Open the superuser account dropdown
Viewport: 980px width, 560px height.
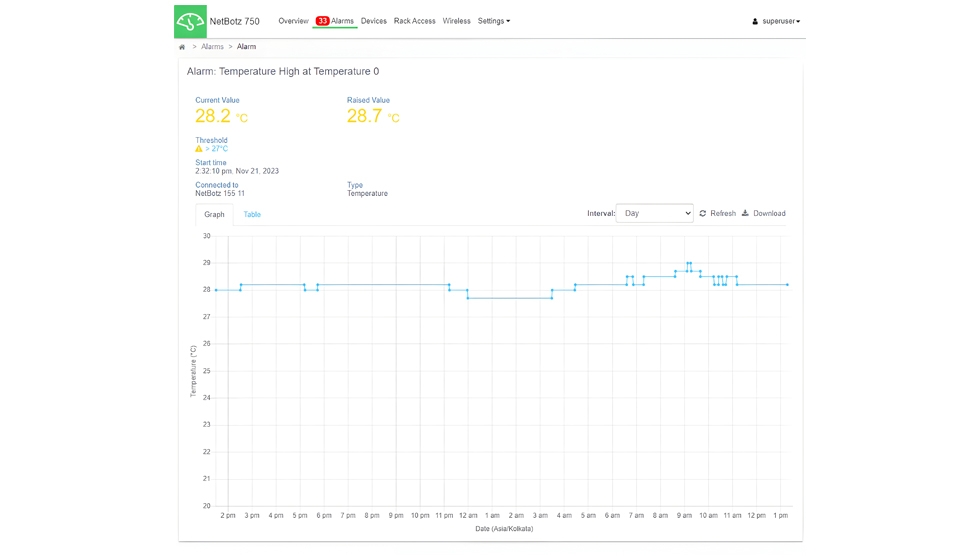point(780,21)
